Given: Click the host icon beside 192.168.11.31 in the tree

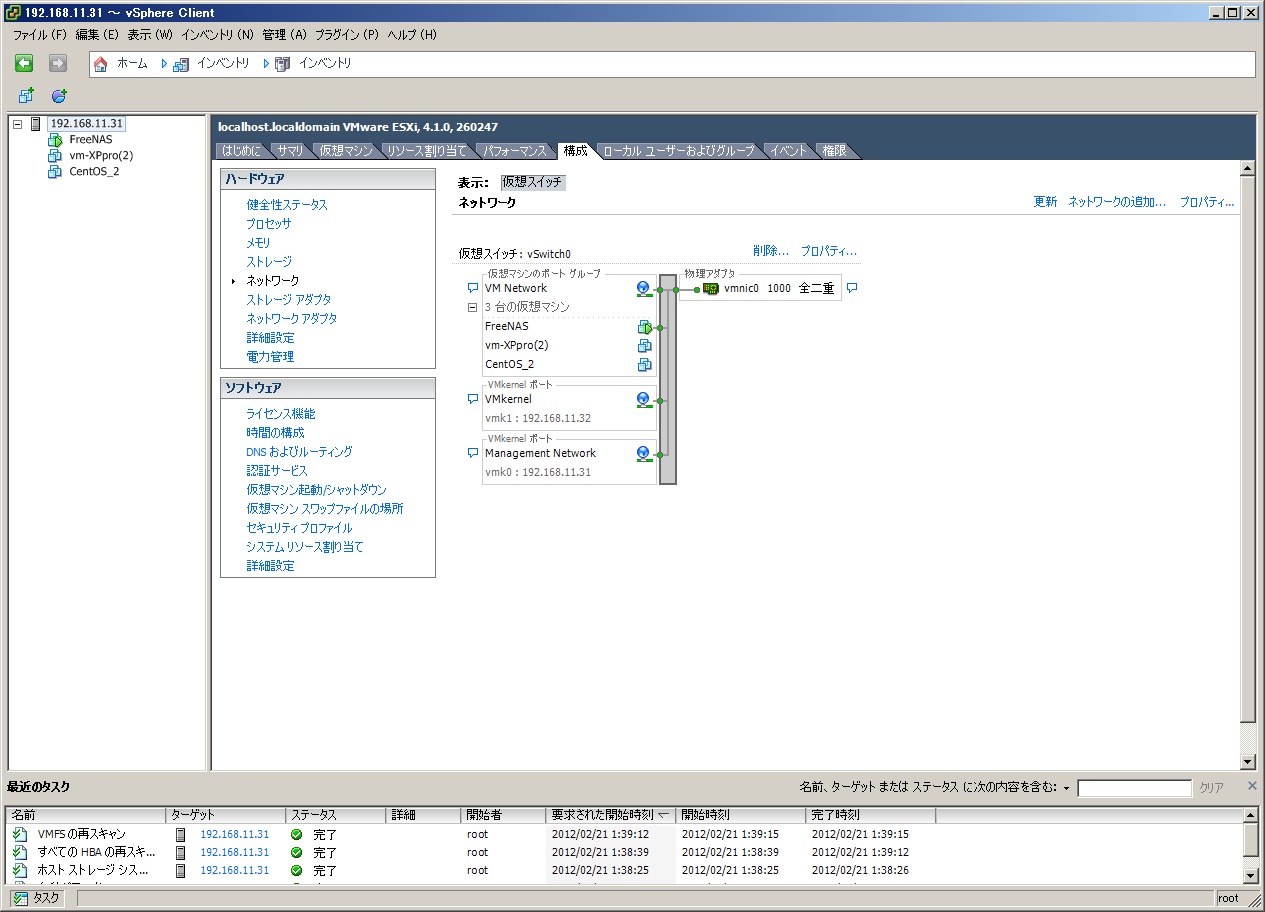Looking at the screenshot, I should coord(36,124).
